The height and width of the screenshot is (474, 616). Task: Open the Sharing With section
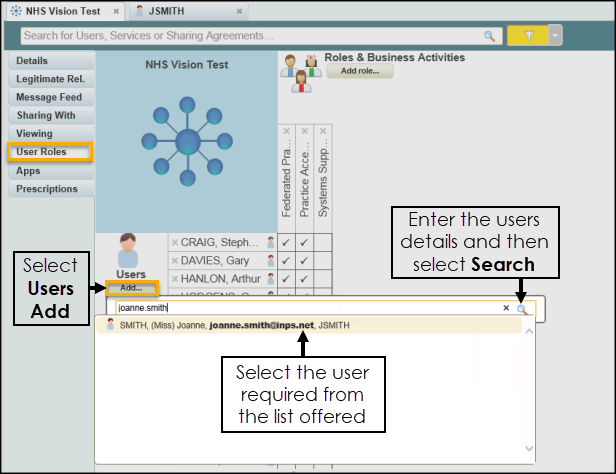(47, 116)
